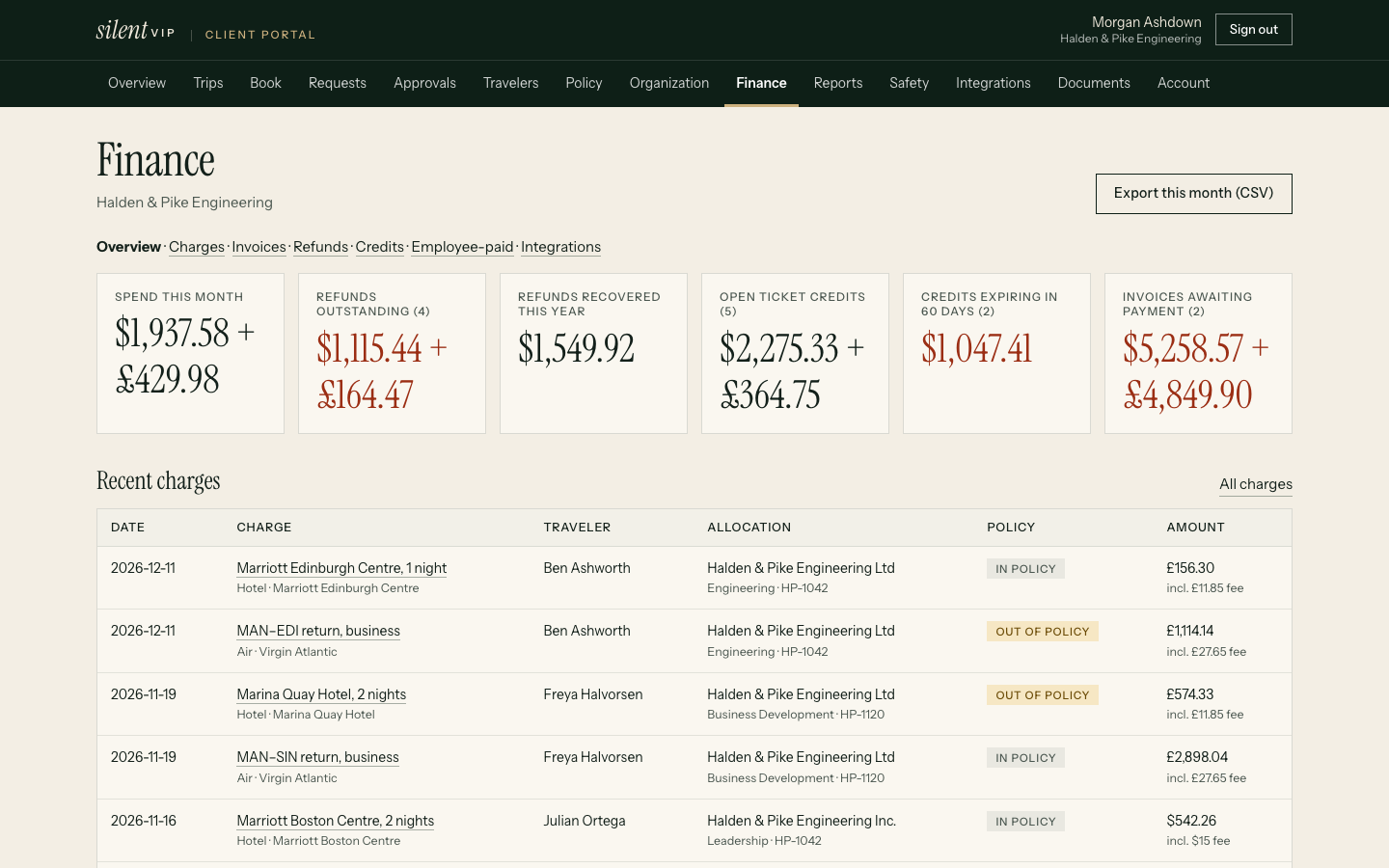
Task: Switch to the Organization tab
Action: tap(669, 83)
